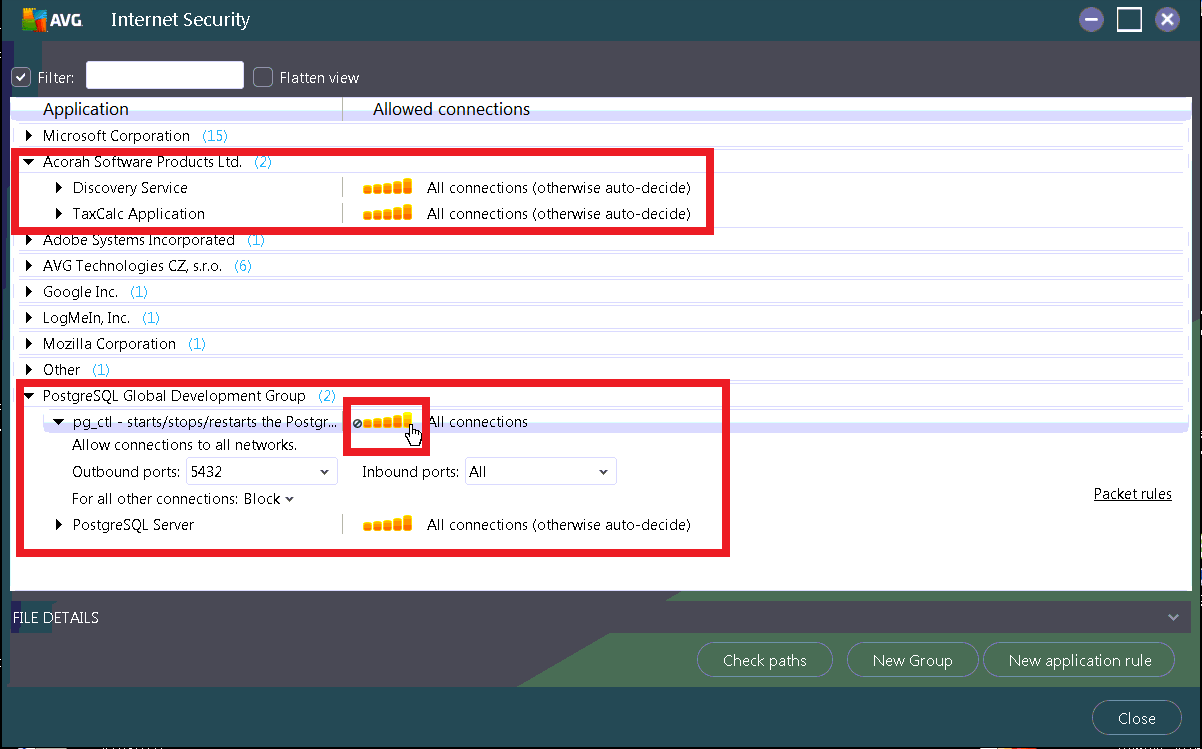This screenshot has width=1202, height=749.
Task: Change the "For all other connections" Block dropdown
Action: [x=268, y=498]
